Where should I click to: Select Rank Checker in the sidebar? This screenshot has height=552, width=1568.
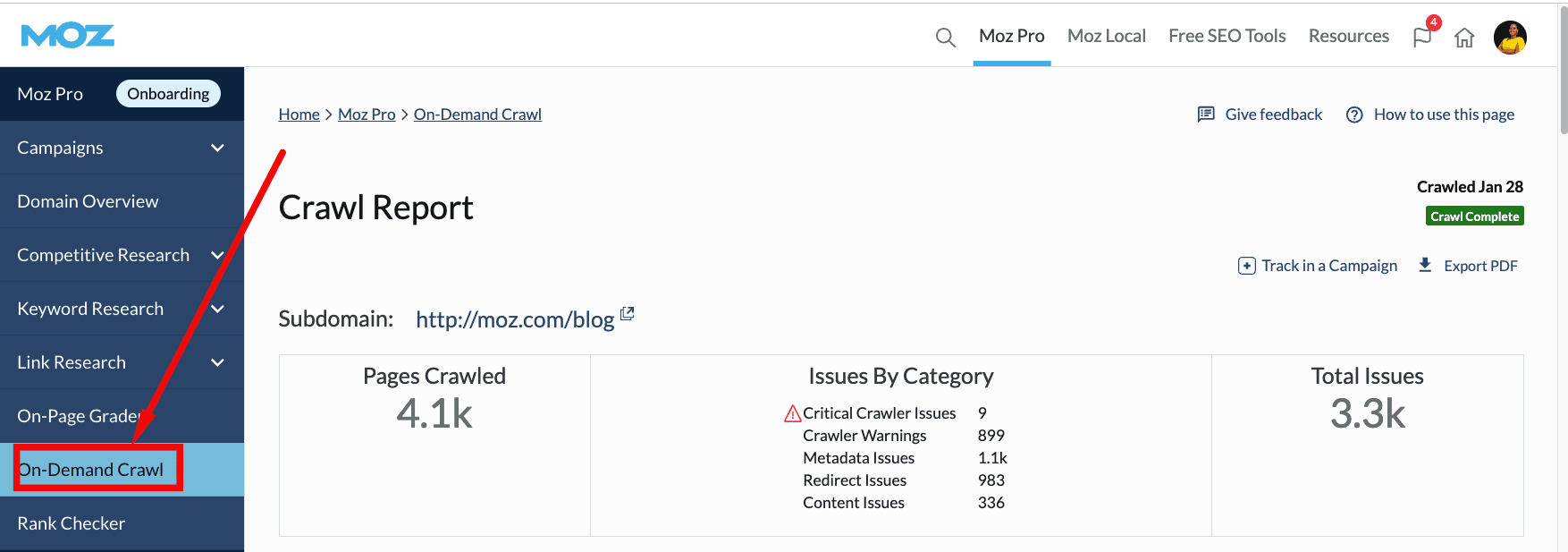point(72,523)
